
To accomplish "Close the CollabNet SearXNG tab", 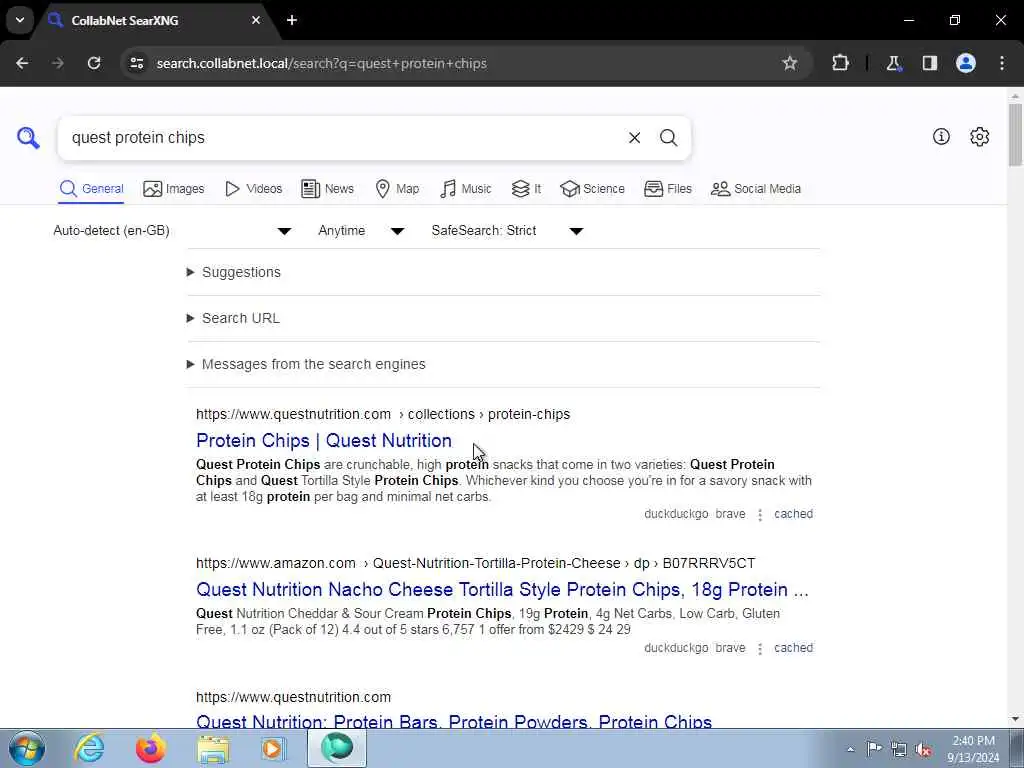I will pos(255,20).
